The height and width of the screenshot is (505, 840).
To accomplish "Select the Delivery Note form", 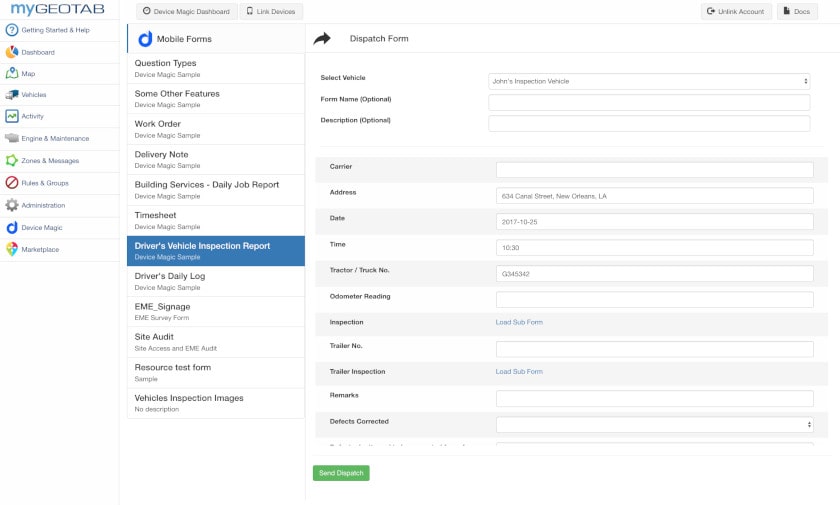I will click(216, 160).
